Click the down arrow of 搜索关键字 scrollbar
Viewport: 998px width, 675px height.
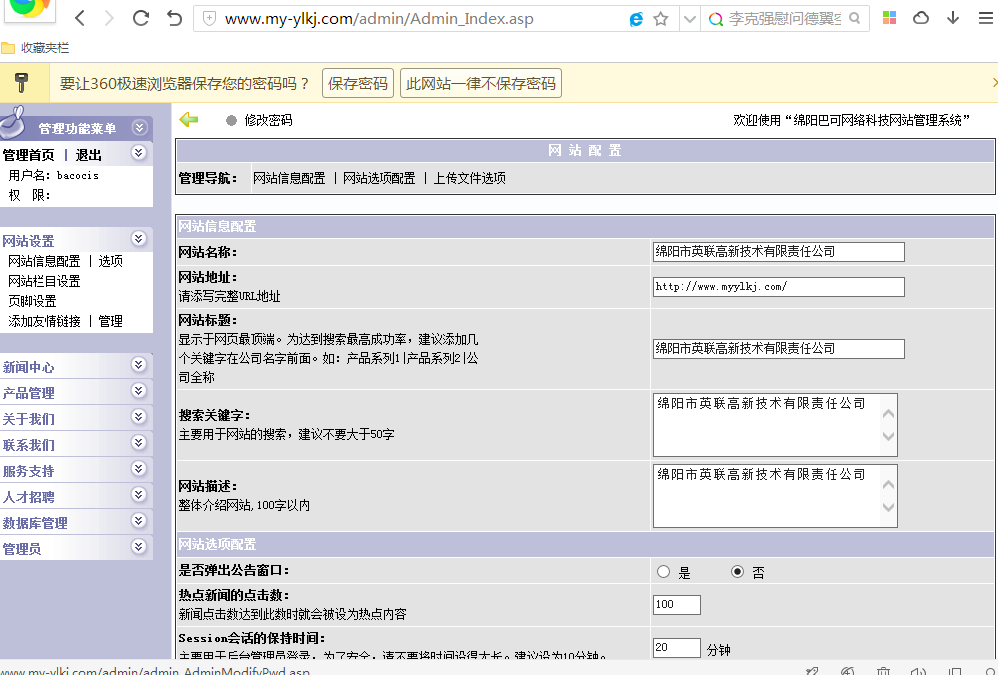(889, 436)
